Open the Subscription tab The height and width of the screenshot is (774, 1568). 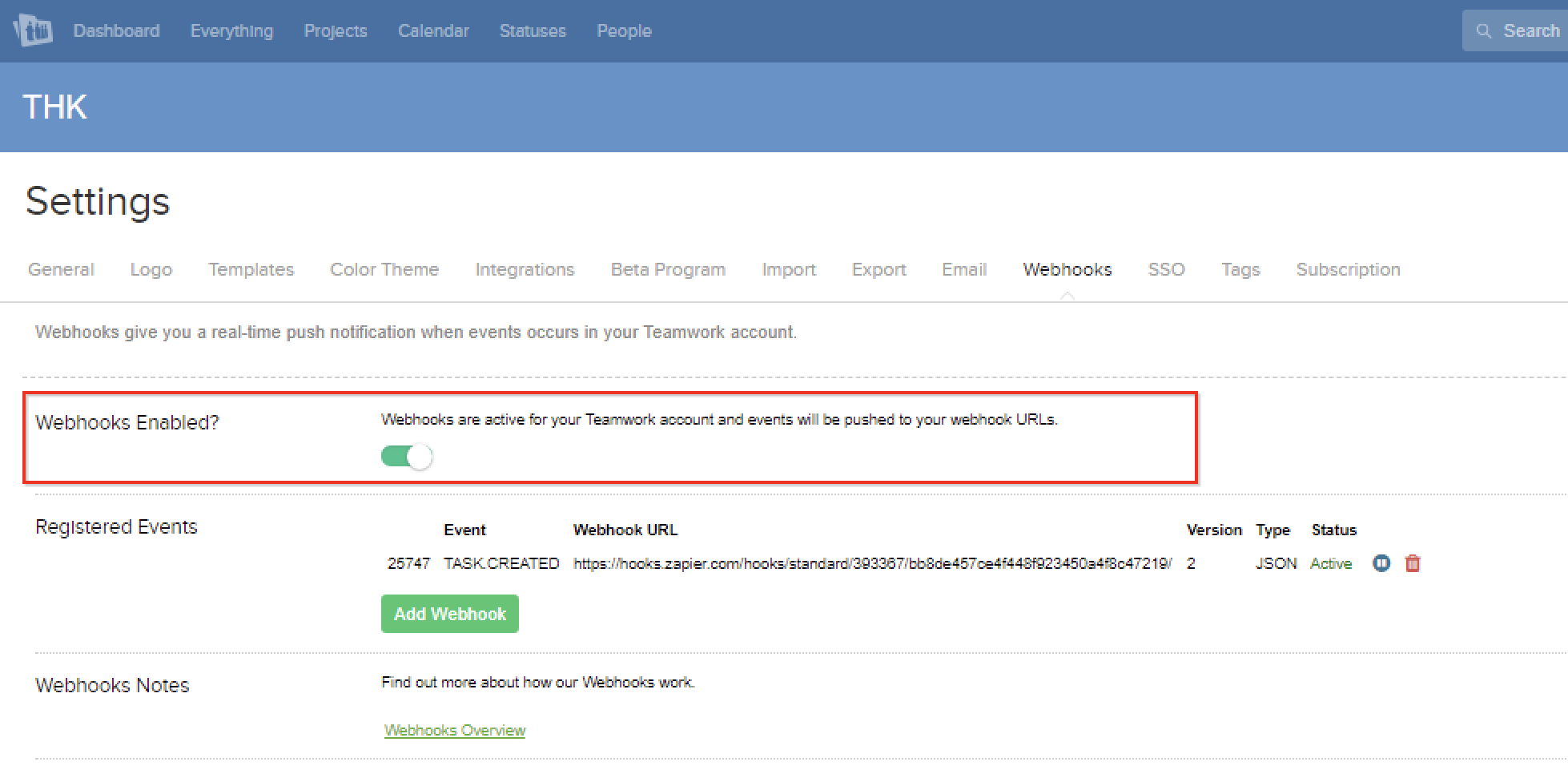click(x=1349, y=269)
